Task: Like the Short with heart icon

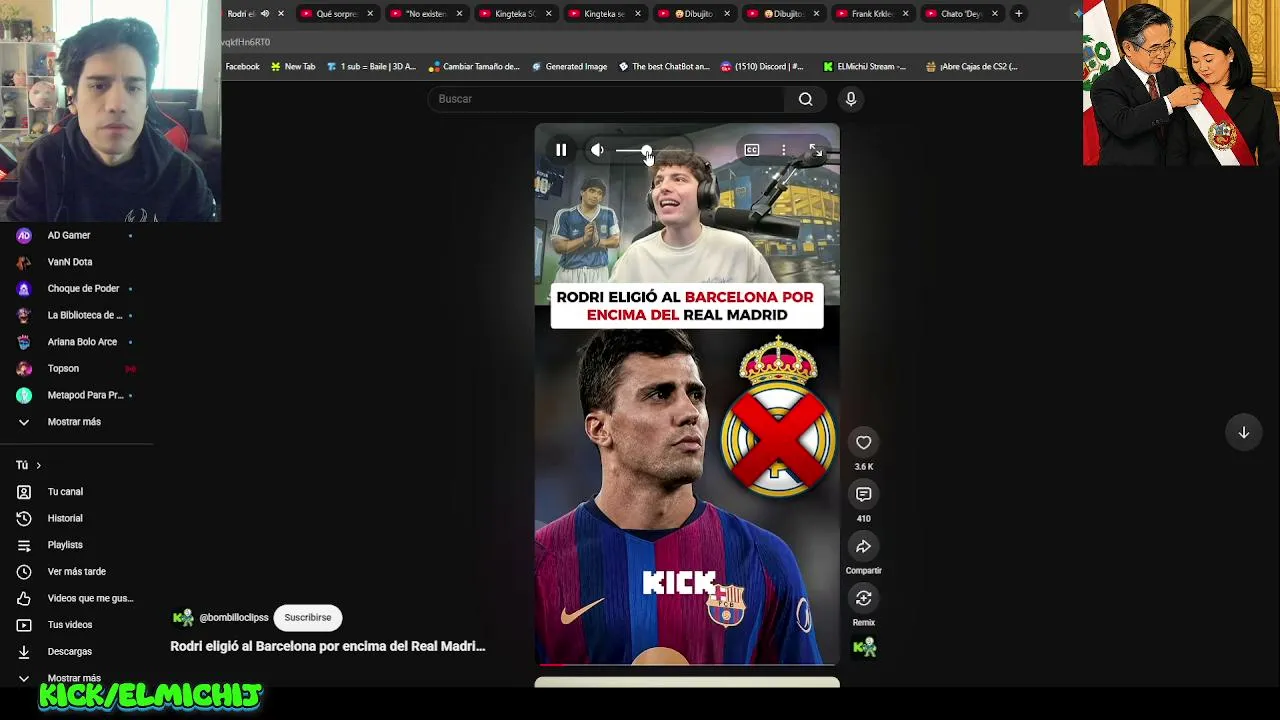Action: [x=864, y=442]
